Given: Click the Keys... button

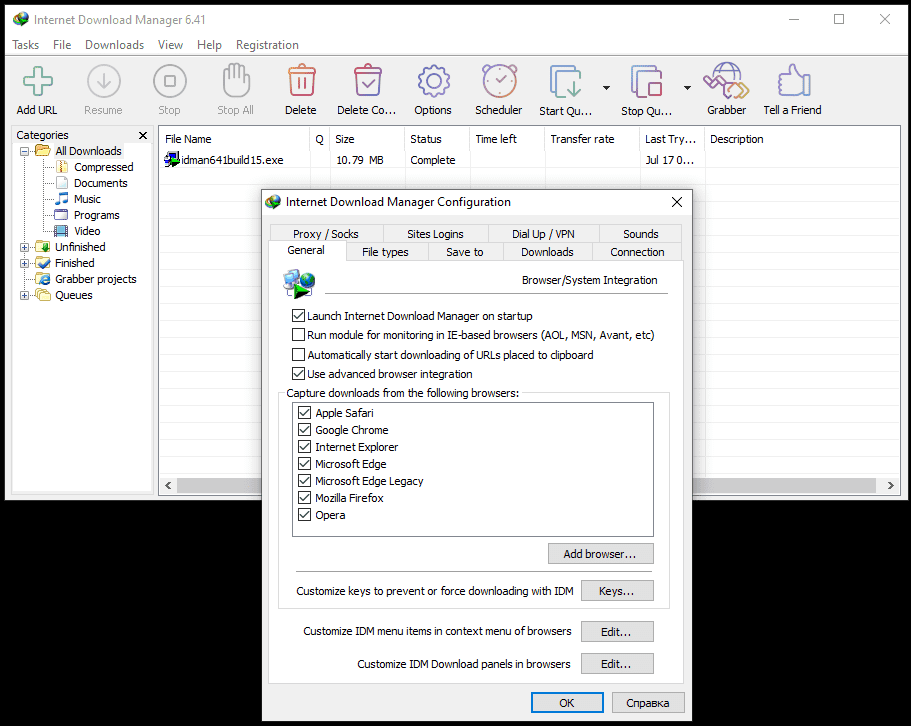Looking at the screenshot, I should pos(617,591).
